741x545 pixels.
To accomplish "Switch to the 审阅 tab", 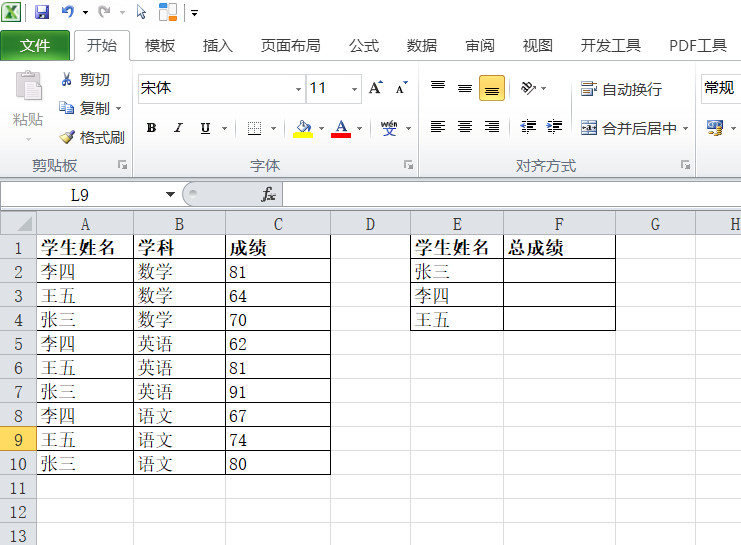I will (480, 45).
